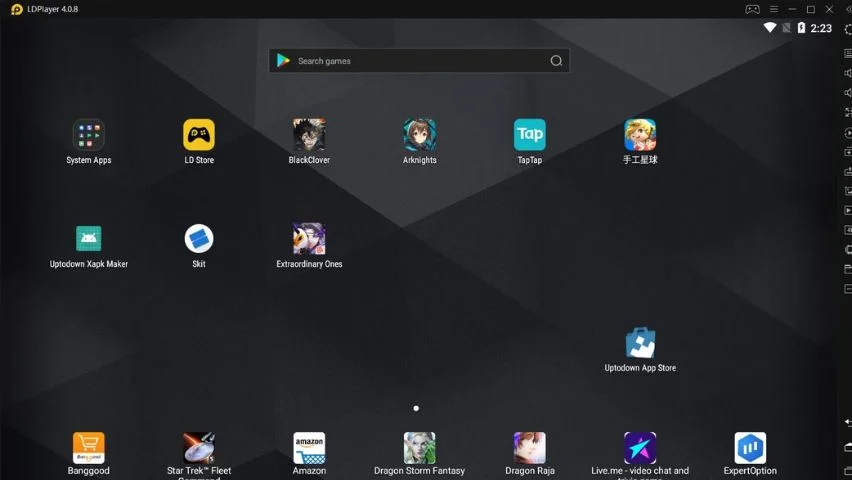Launch the Arknights game

419,135
